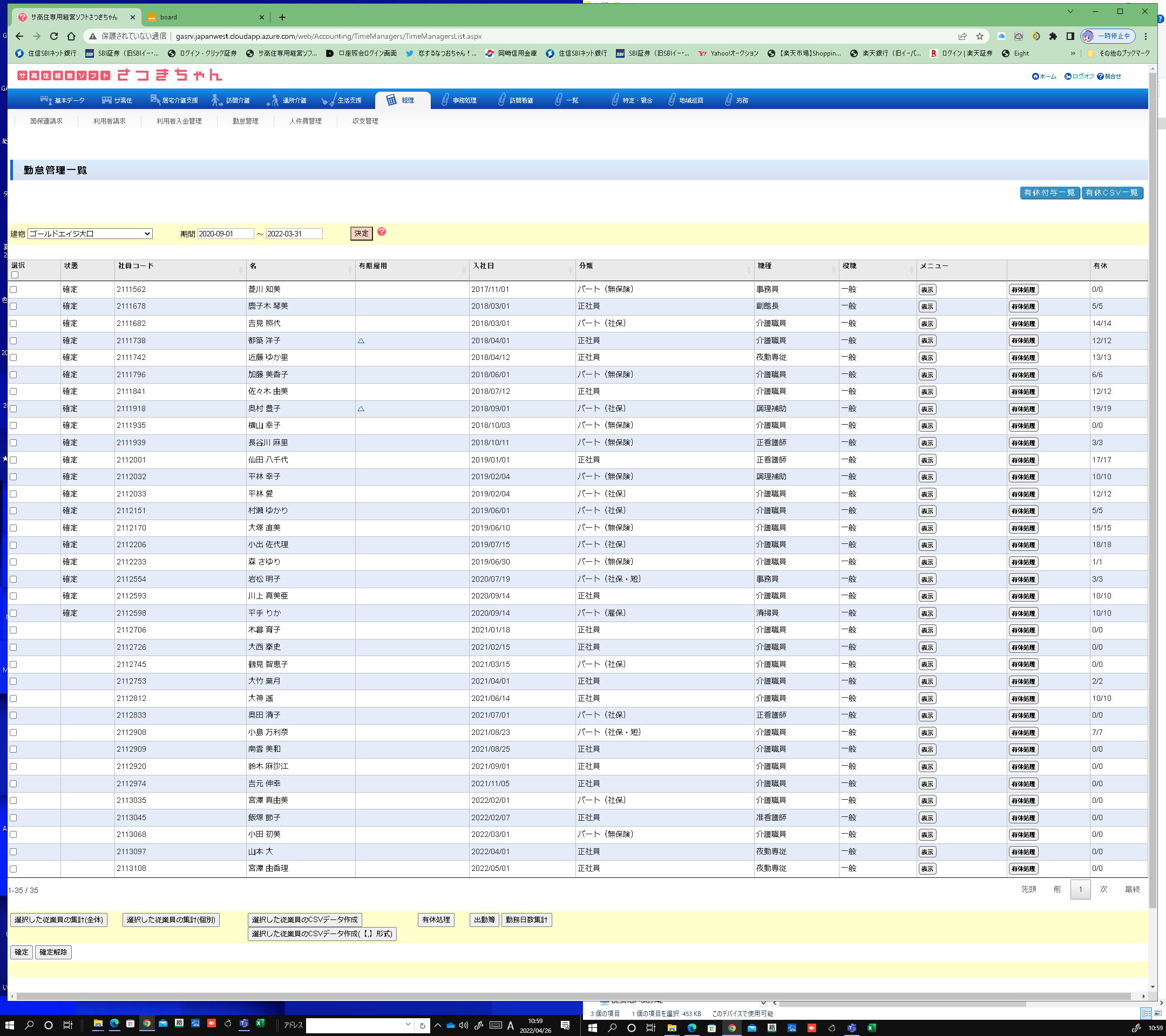Viewport: 1166px width, 1036px height.
Task: Click the red help question mark icon
Action: [x=382, y=231]
